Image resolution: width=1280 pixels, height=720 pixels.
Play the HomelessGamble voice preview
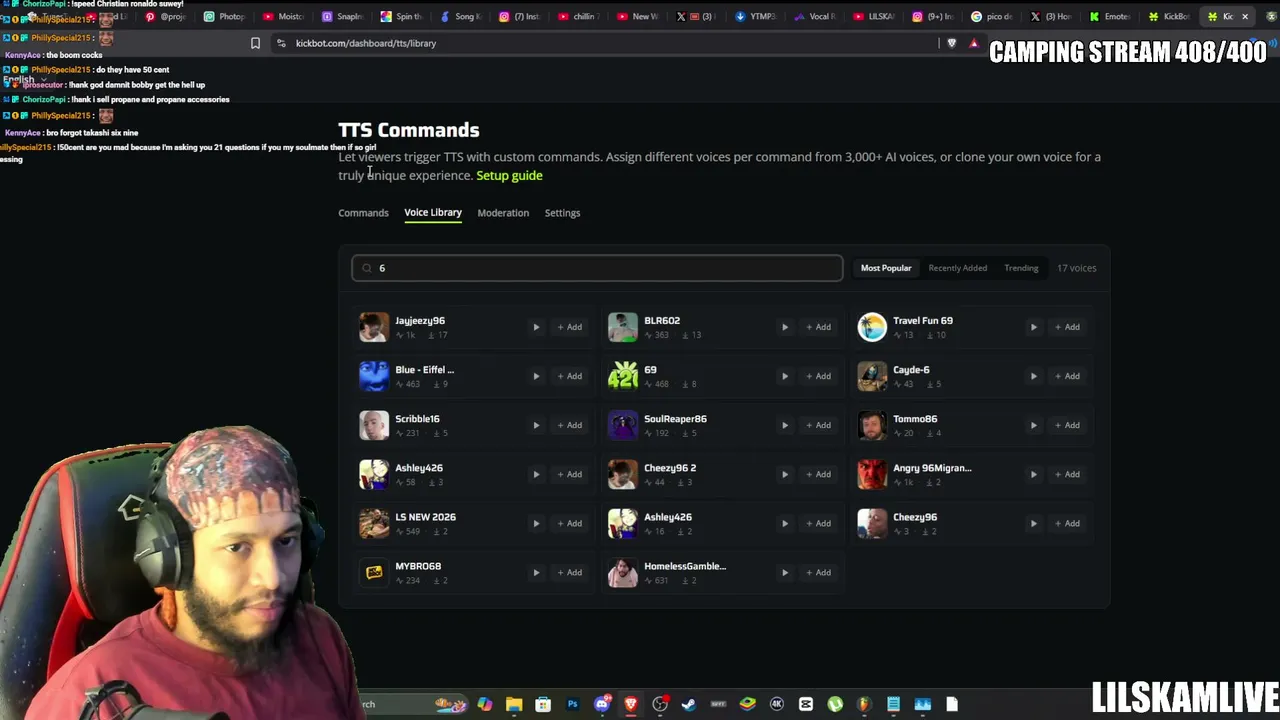tap(785, 572)
